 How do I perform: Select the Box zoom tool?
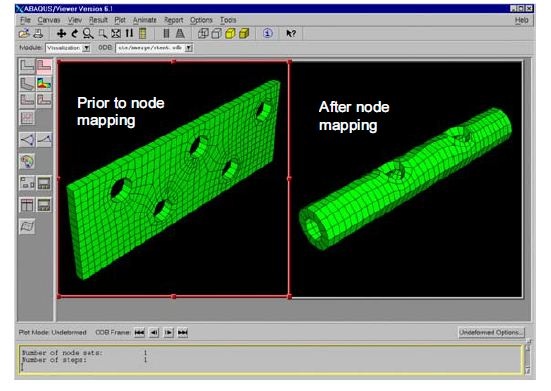point(102,33)
